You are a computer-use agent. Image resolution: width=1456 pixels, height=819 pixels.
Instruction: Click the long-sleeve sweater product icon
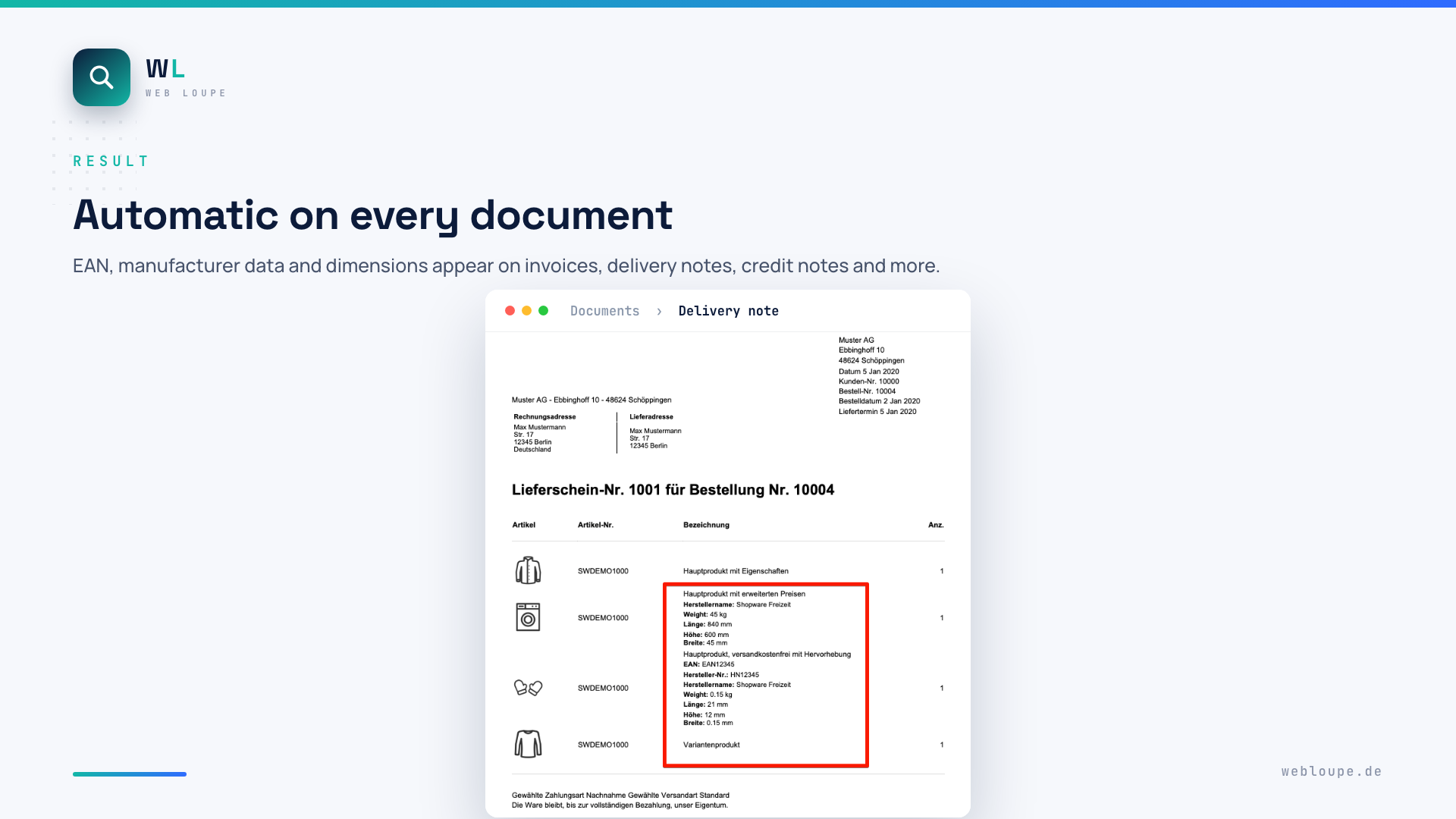[x=528, y=744]
